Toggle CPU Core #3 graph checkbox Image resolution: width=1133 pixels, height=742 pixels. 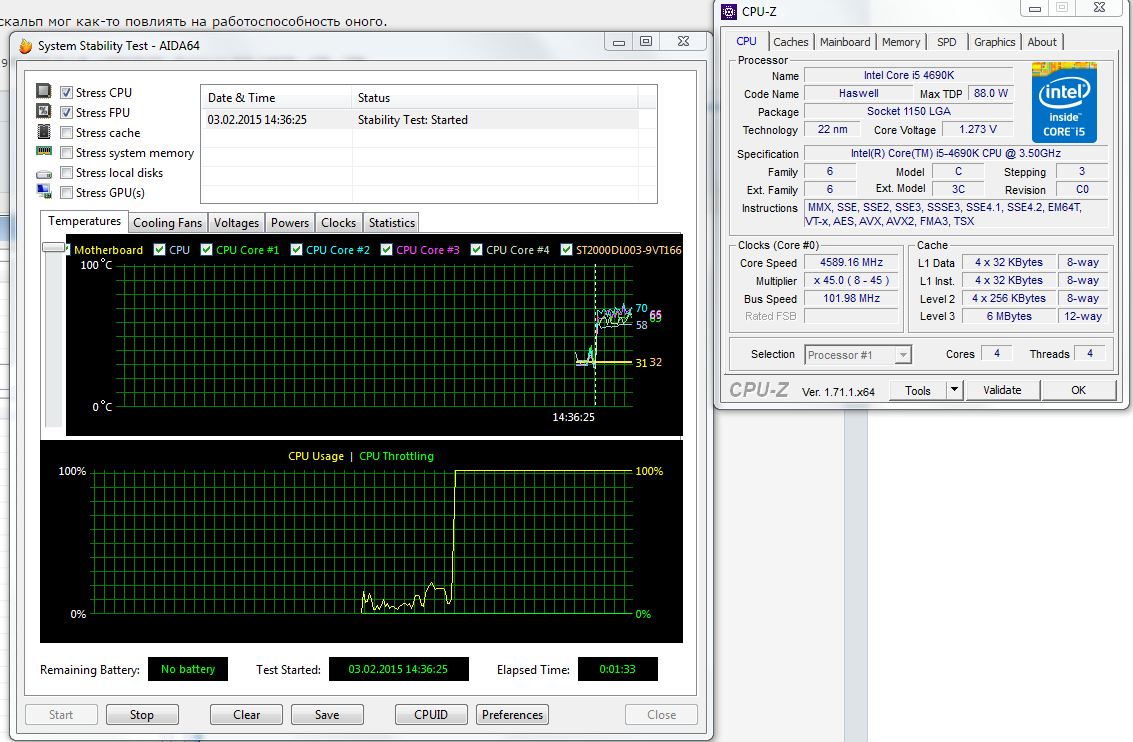(x=387, y=249)
